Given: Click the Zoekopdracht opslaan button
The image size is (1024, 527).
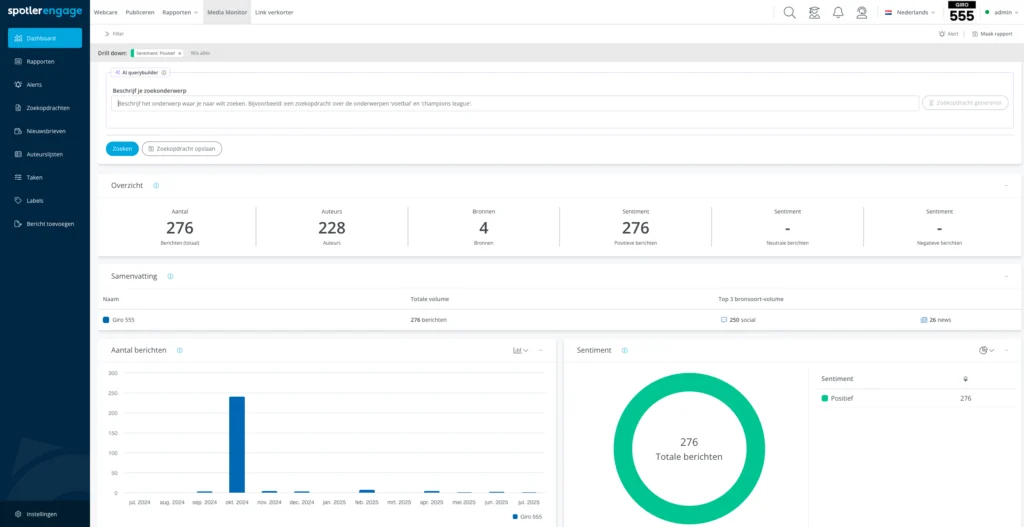Looking at the screenshot, I should (x=181, y=148).
